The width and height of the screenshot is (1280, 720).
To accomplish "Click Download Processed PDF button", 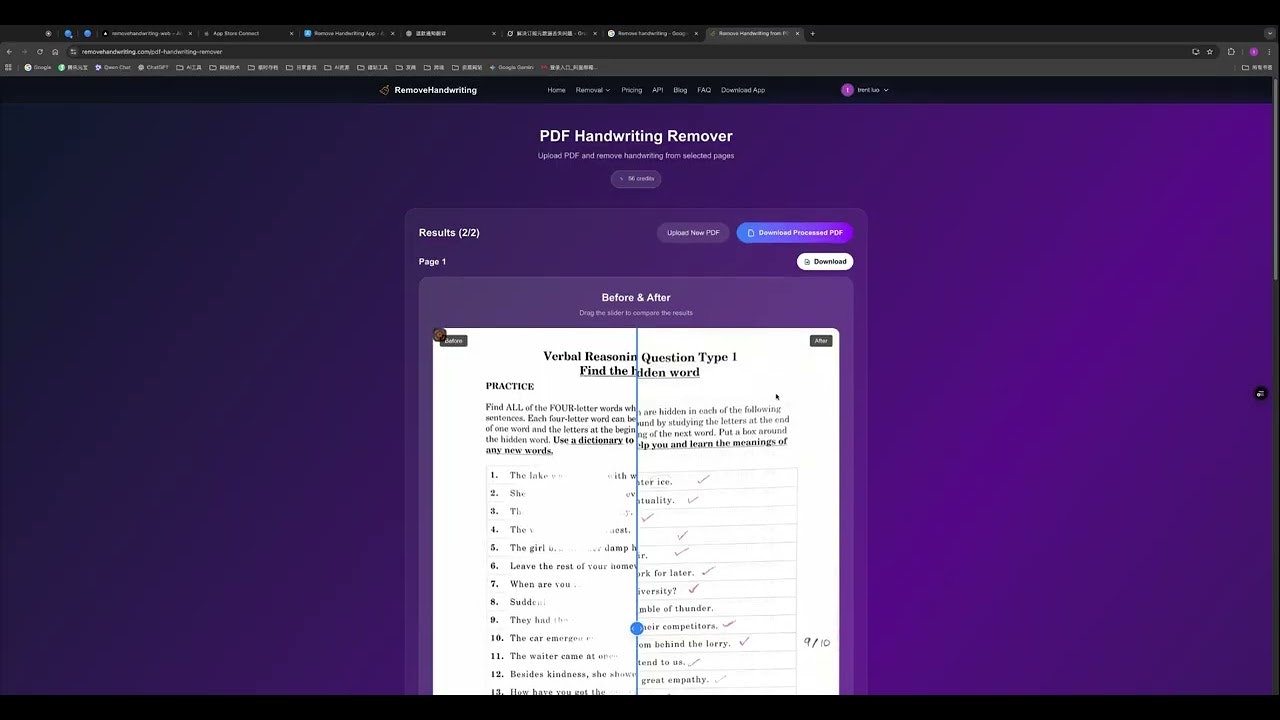I will click(795, 233).
